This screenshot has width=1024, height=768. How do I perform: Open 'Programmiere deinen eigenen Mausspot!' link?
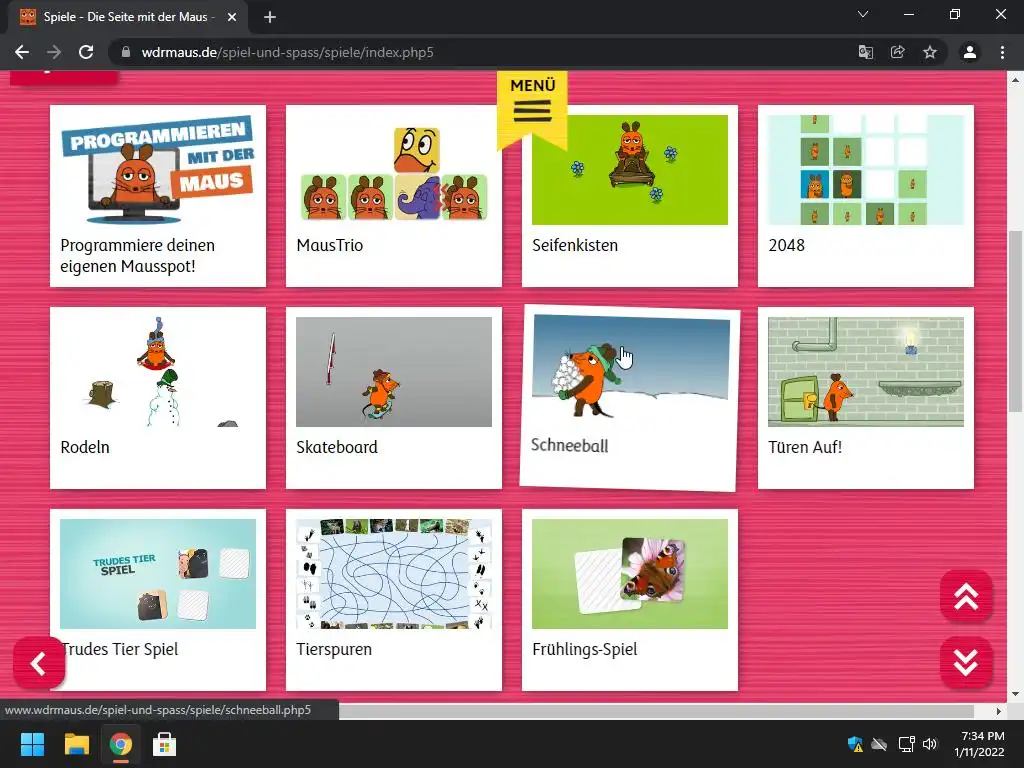click(x=137, y=255)
